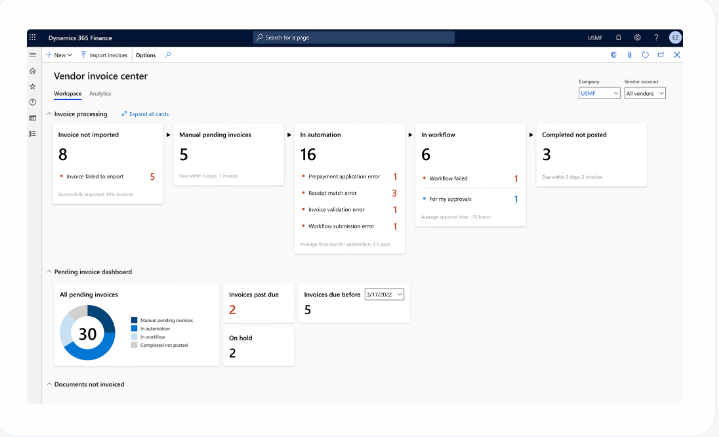
Task: Open the app launcher waffle icon
Action: point(33,38)
